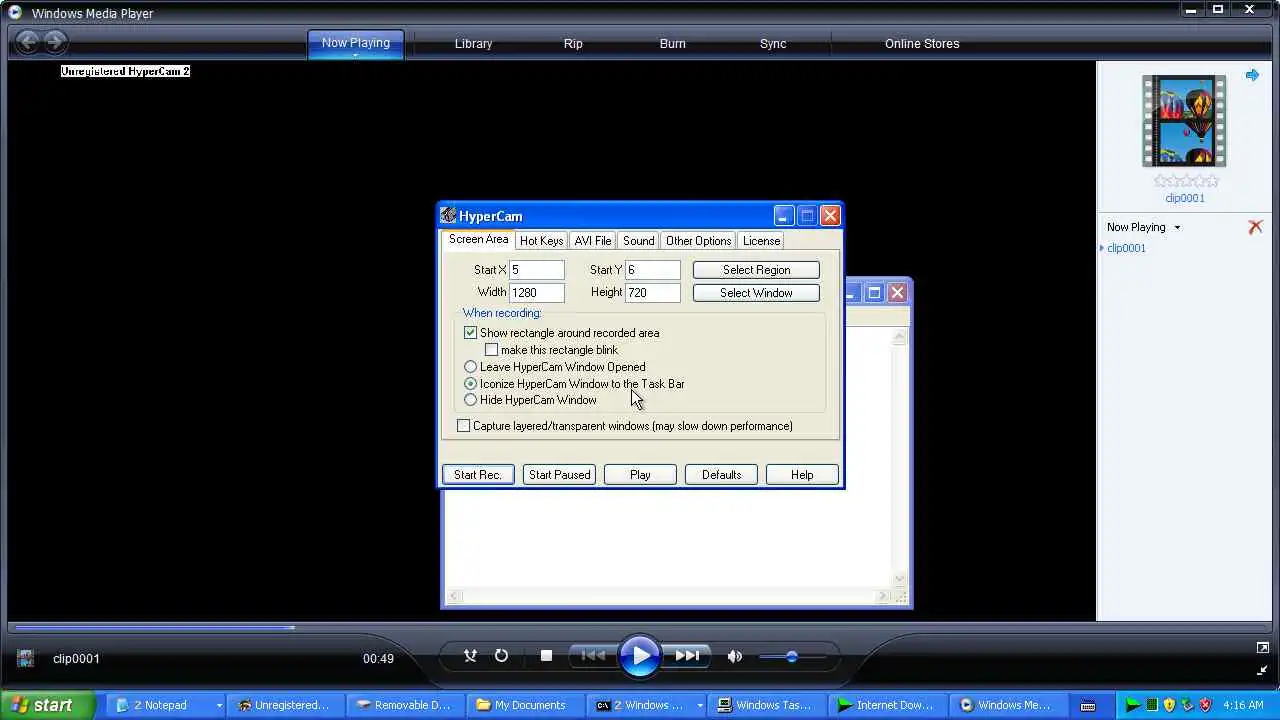Click the HyperCam title bar icon
The width and height of the screenshot is (1280, 720).
coord(448,216)
